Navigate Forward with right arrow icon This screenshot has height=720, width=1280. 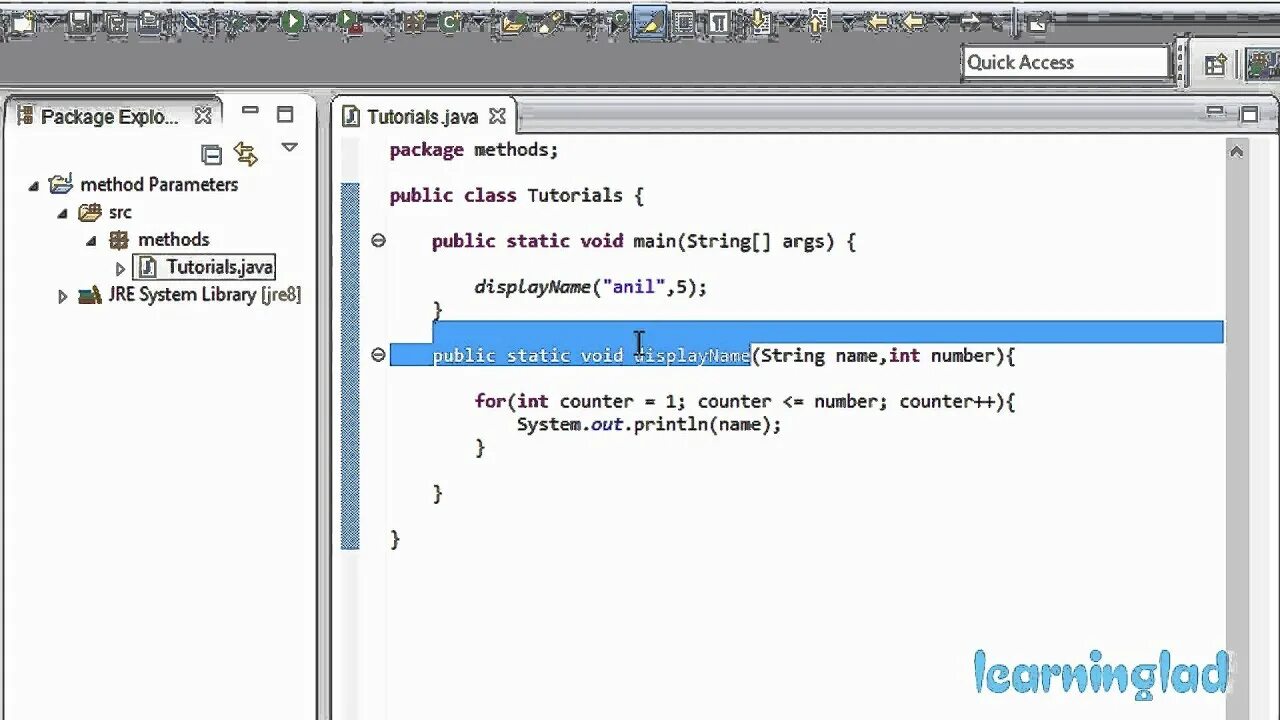coord(970,21)
